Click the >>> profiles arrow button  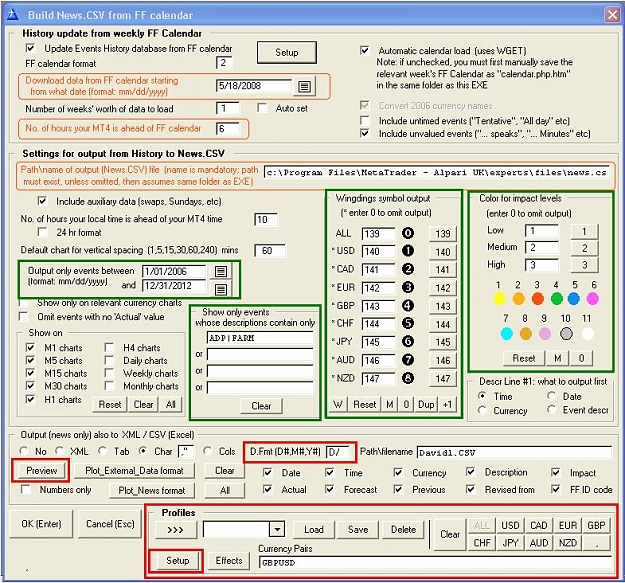click(175, 530)
